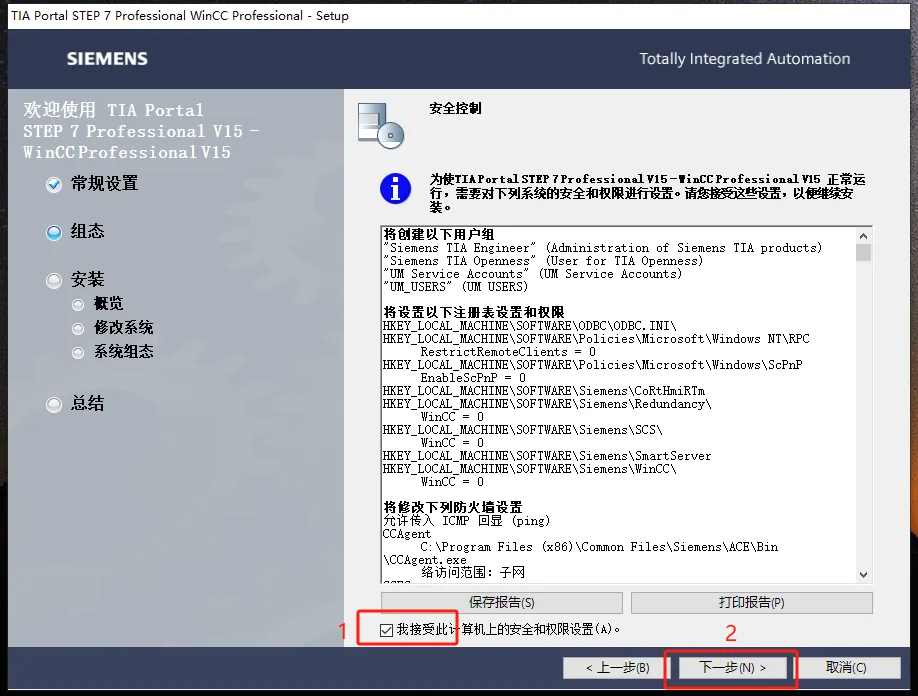The image size is (918, 696).
Task: Click the 常规设置 step label
Action: (x=104, y=184)
